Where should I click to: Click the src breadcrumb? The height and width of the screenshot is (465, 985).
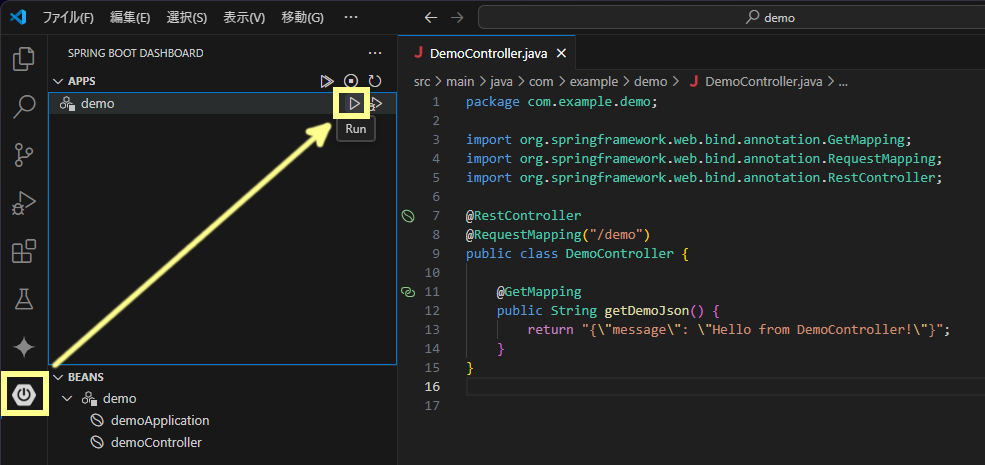click(x=422, y=82)
